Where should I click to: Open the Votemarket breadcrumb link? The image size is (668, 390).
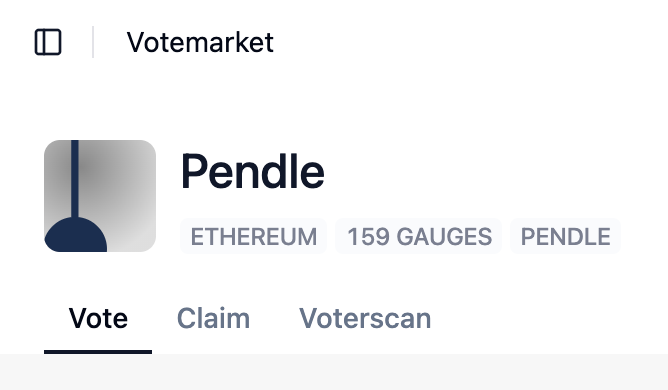pyautogui.click(x=200, y=42)
